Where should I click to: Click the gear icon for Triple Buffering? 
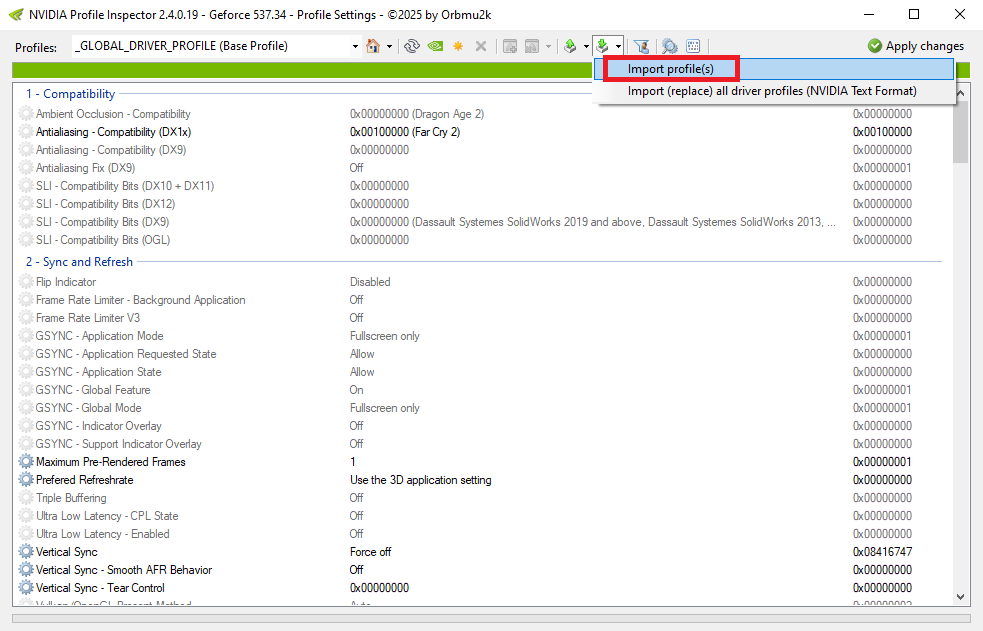26,498
